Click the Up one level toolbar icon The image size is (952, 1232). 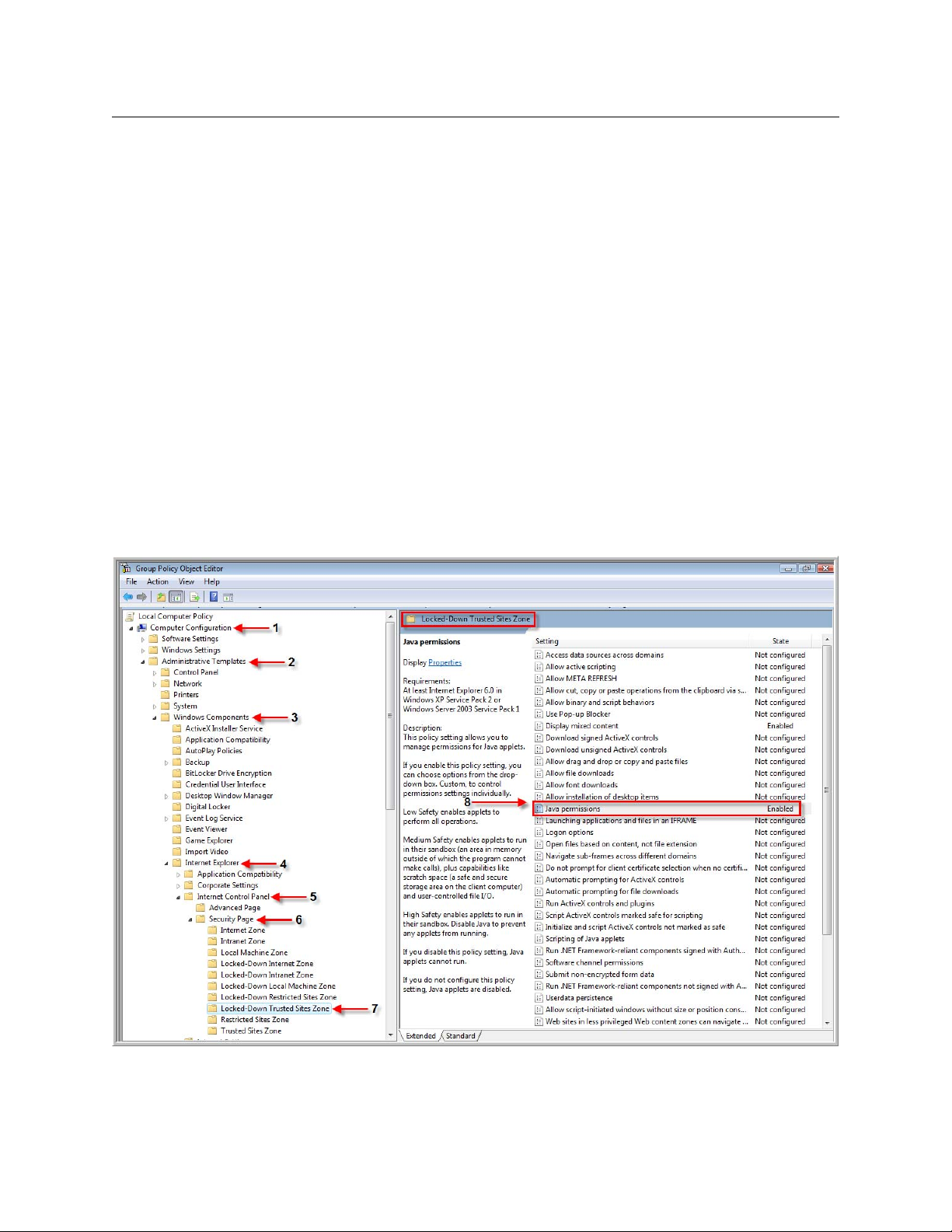click(x=161, y=597)
